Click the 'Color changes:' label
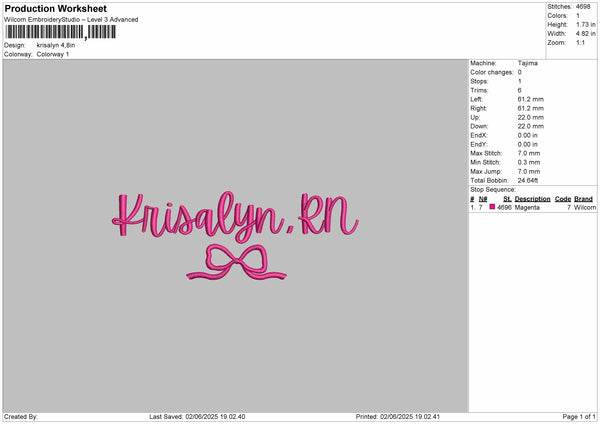Screen dimensions: 600x424 (492, 72)
